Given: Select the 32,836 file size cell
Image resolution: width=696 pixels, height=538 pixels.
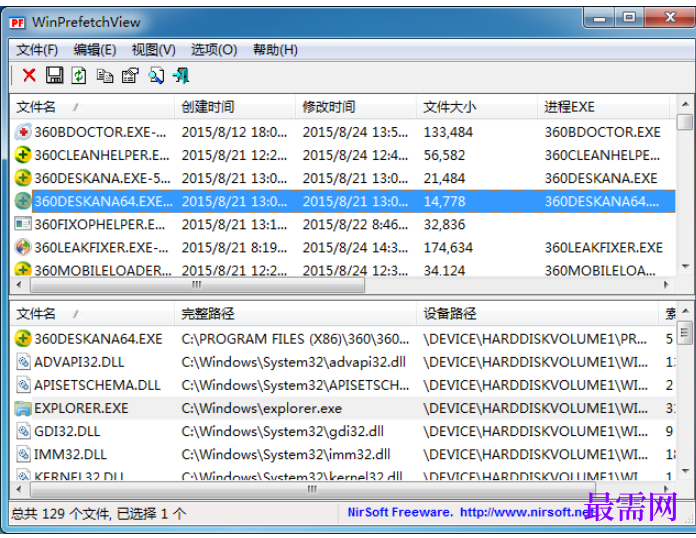Looking at the screenshot, I should (444, 225).
